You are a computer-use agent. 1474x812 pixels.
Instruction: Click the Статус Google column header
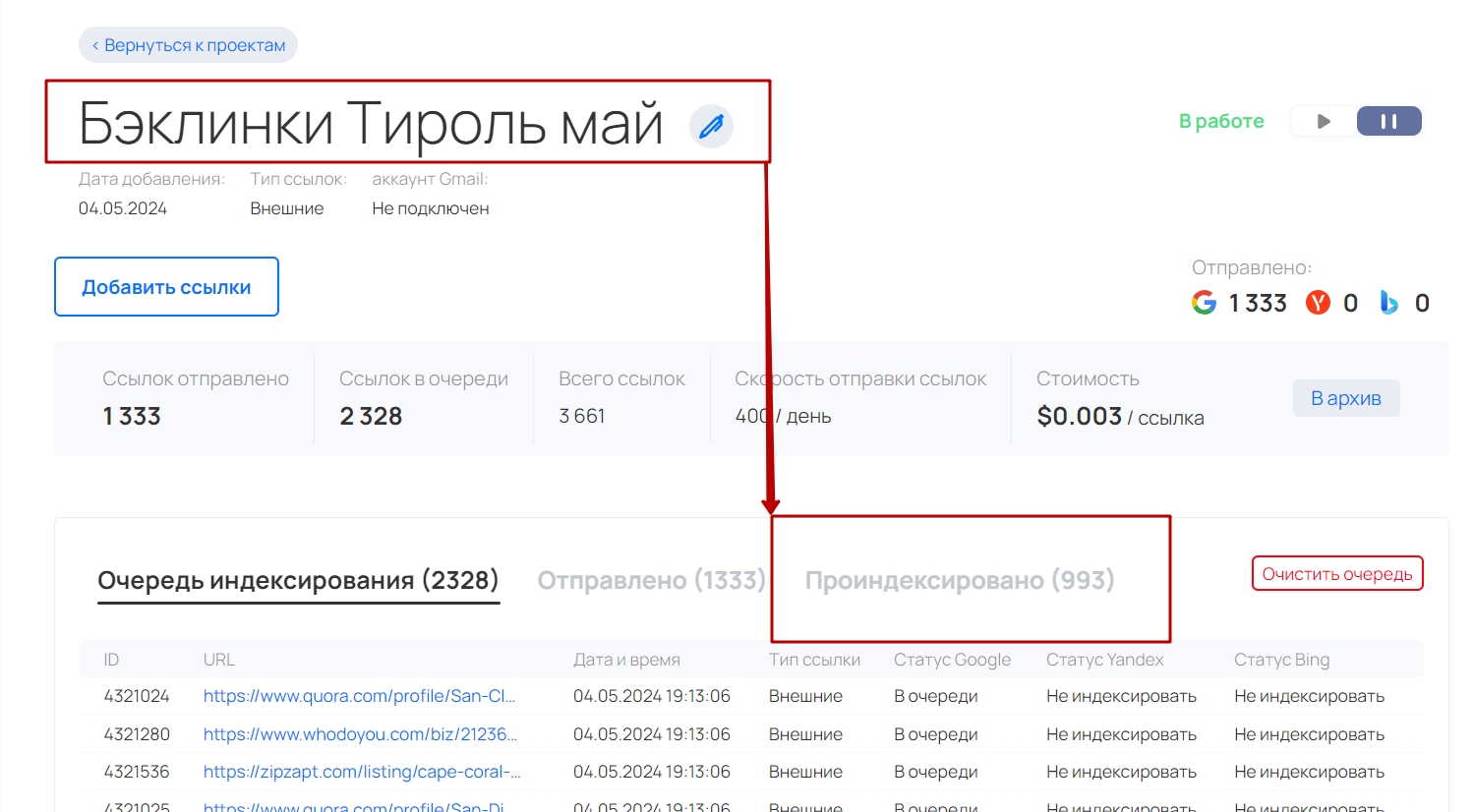point(952,660)
